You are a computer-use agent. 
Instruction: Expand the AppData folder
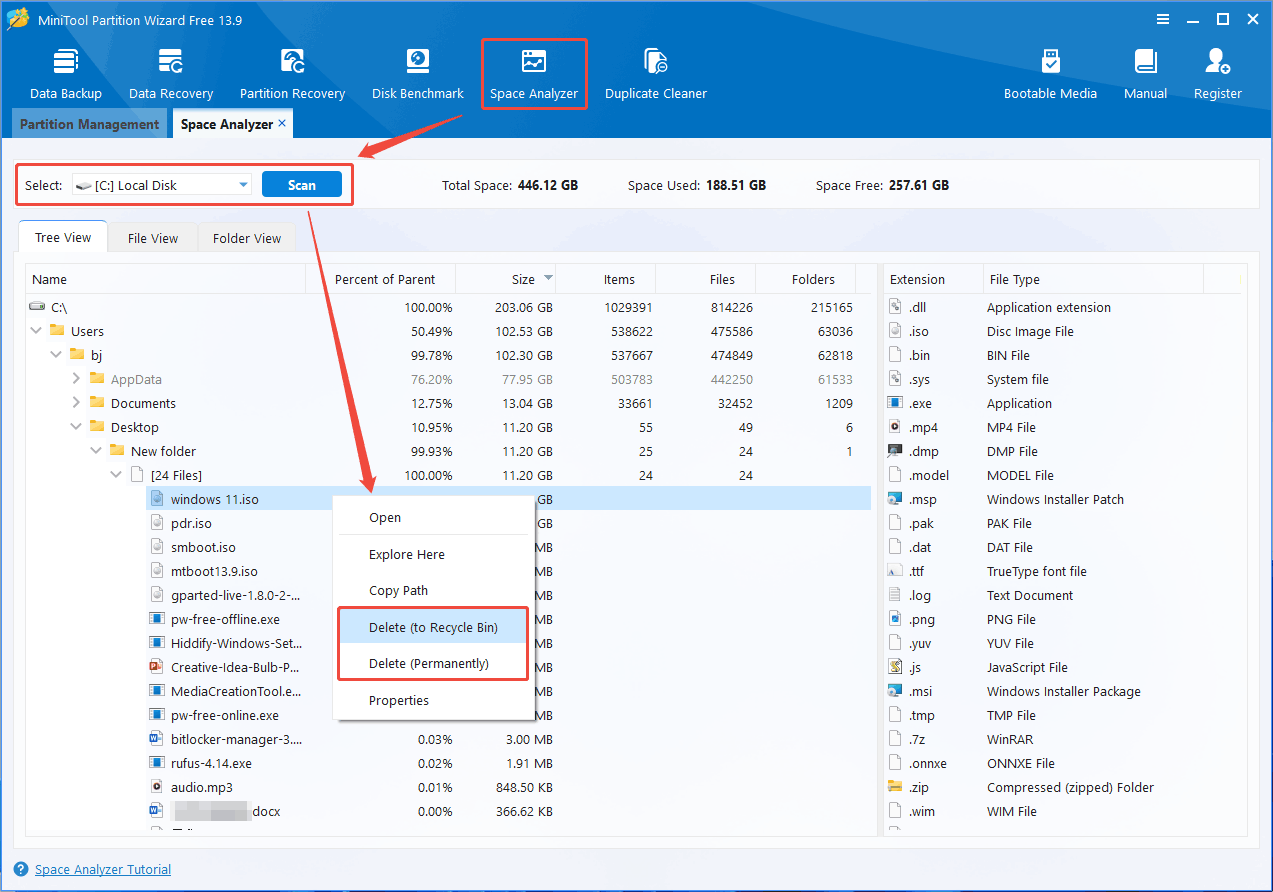coord(77,379)
